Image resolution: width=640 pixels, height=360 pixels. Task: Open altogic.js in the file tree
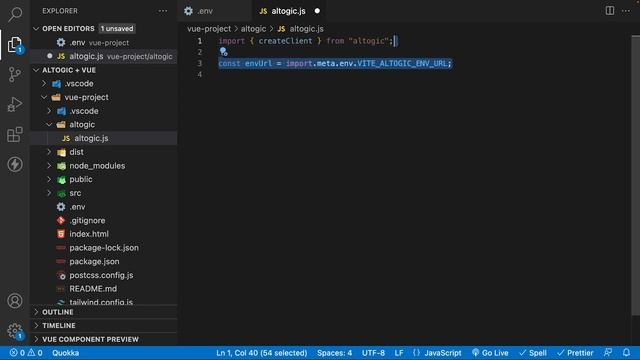click(x=104, y=138)
